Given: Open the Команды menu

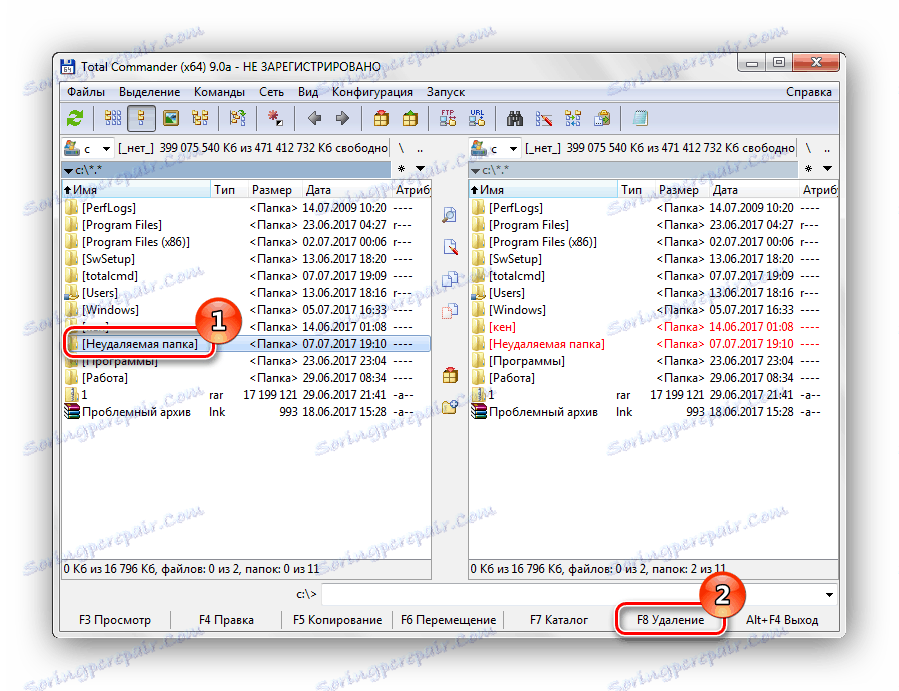Looking at the screenshot, I should pyautogui.click(x=219, y=92).
